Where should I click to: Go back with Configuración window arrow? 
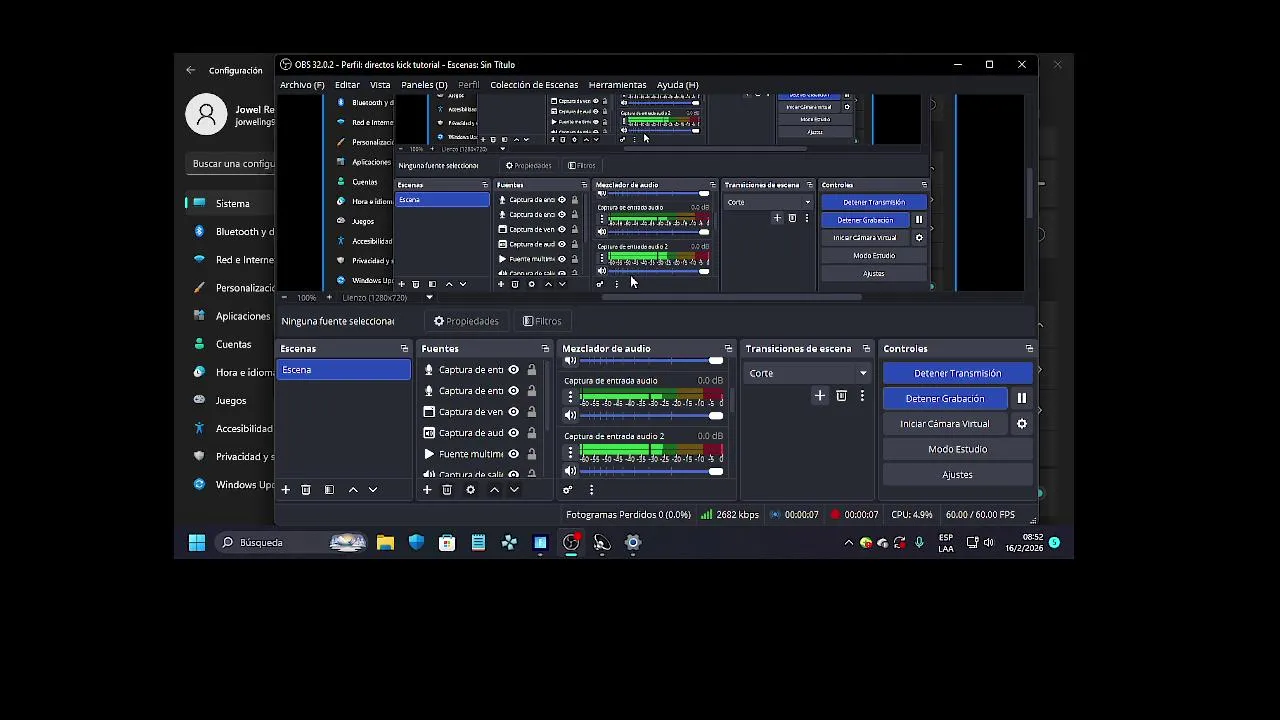coord(191,70)
